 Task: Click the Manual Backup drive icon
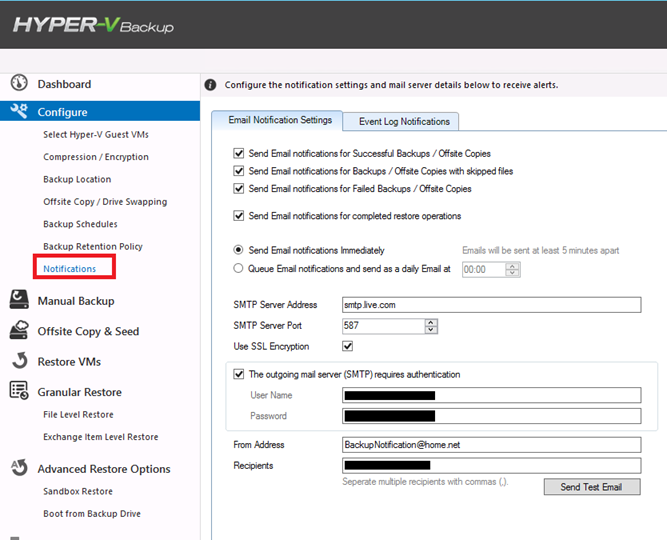tap(19, 300)
